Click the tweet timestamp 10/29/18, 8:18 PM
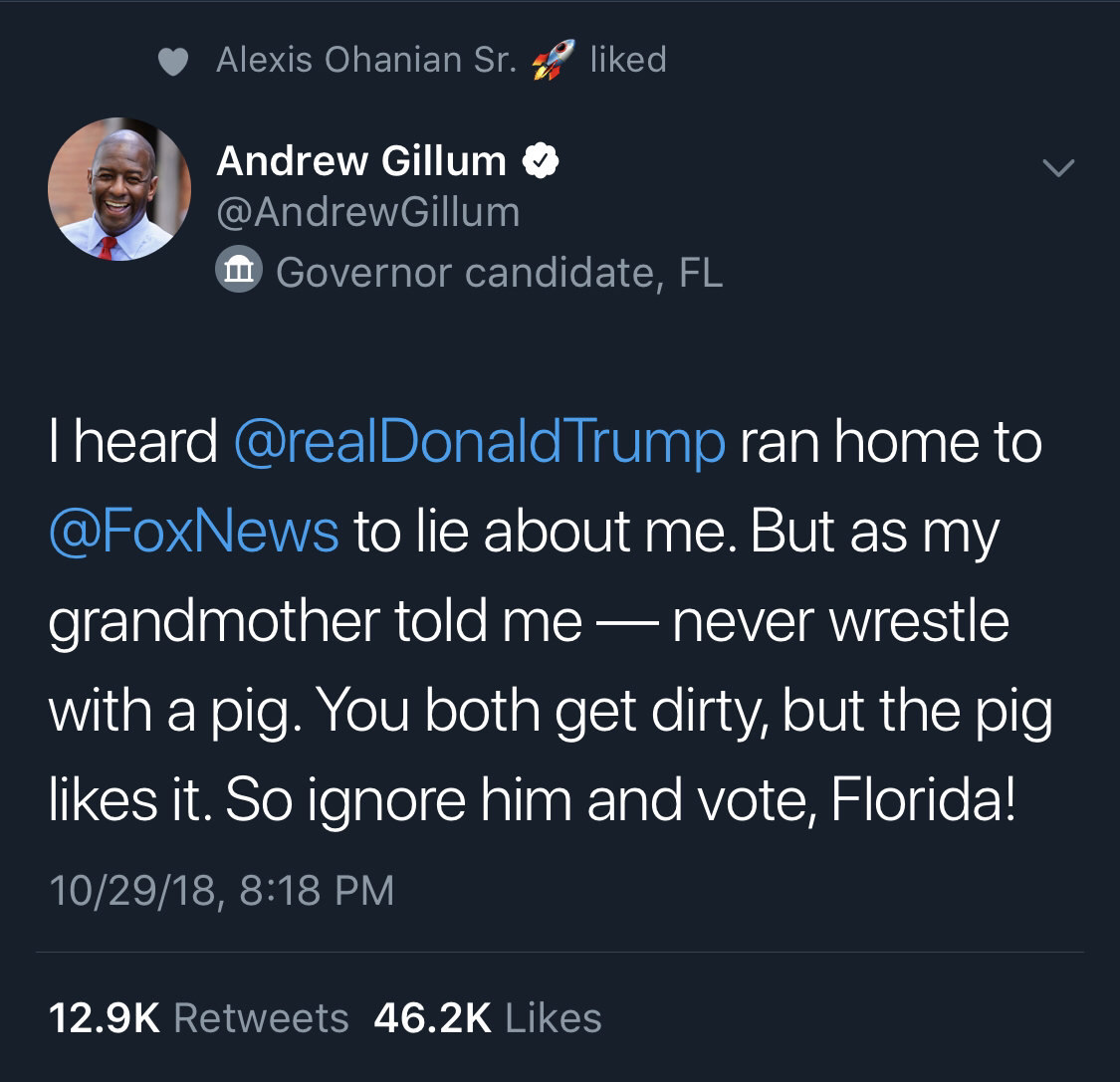The image size is (1120, 1082). tap(221, 889)
